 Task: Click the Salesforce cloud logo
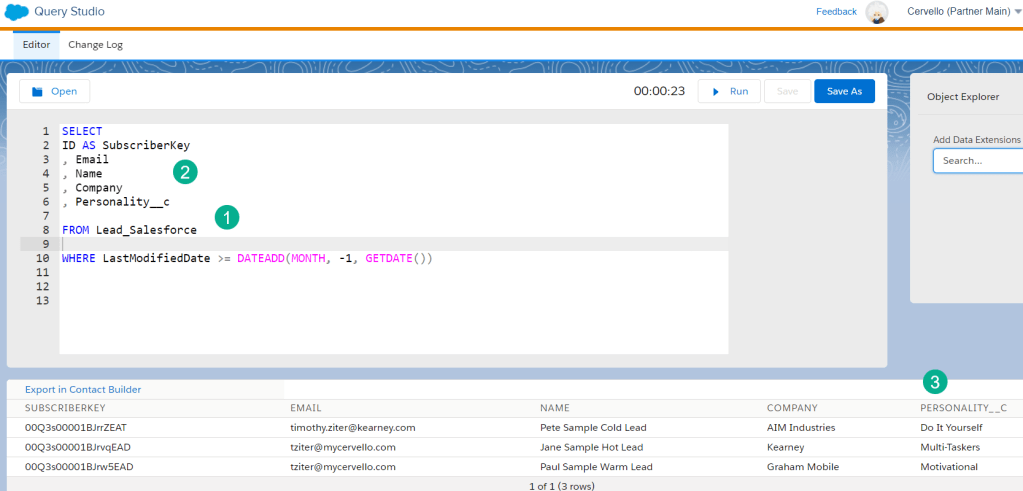tap(16, 12)
